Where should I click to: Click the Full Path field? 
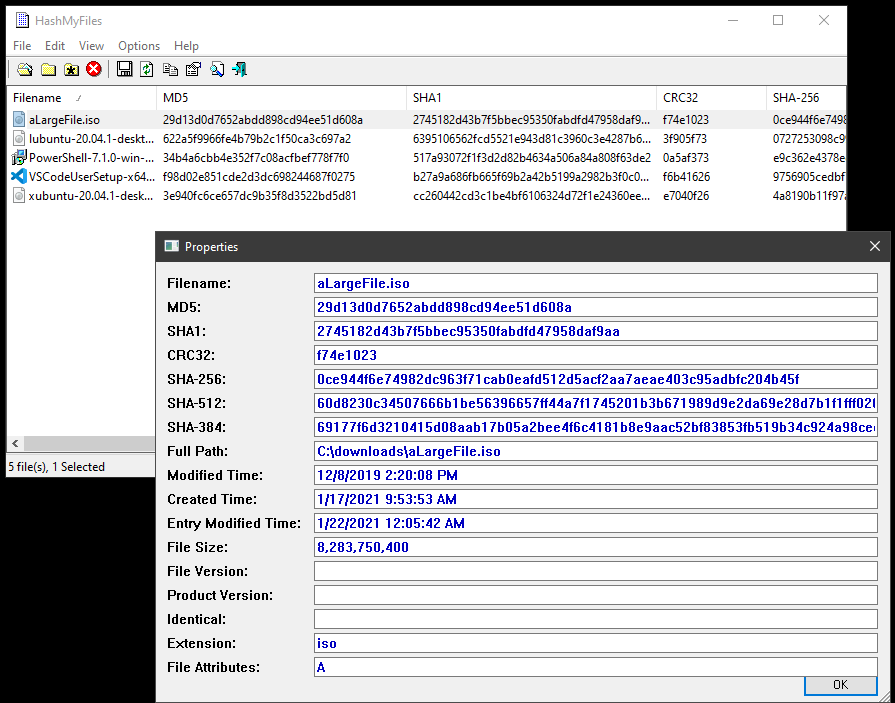pos(595,451)
